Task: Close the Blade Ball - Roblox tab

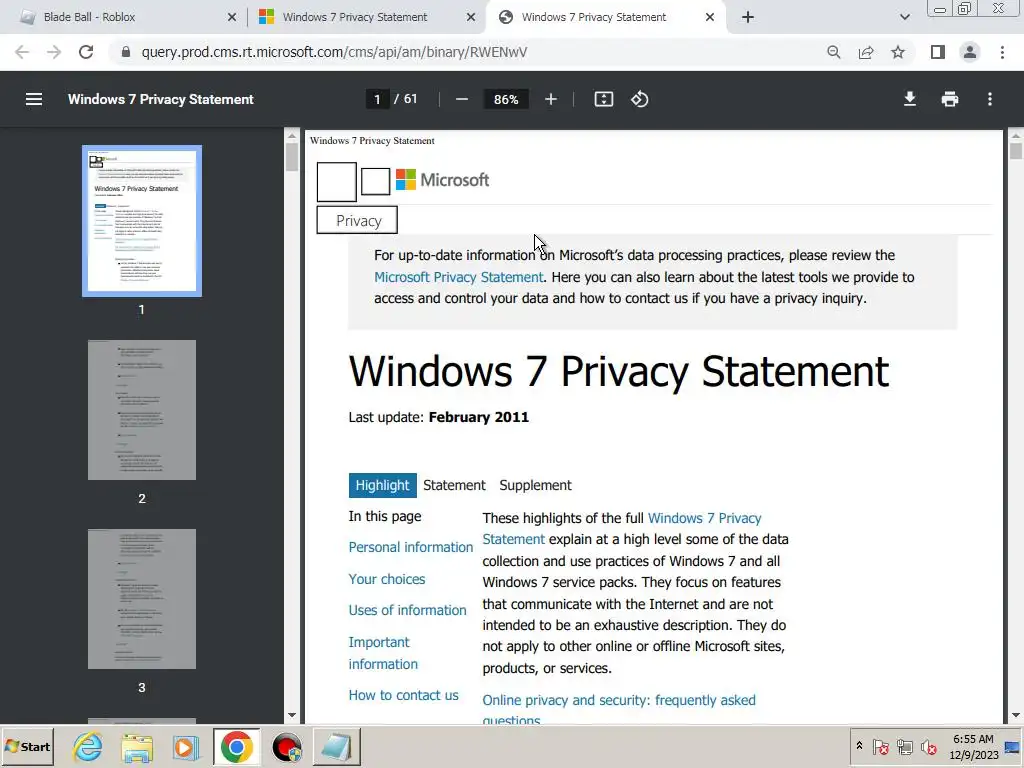Action: pos(232,18)
